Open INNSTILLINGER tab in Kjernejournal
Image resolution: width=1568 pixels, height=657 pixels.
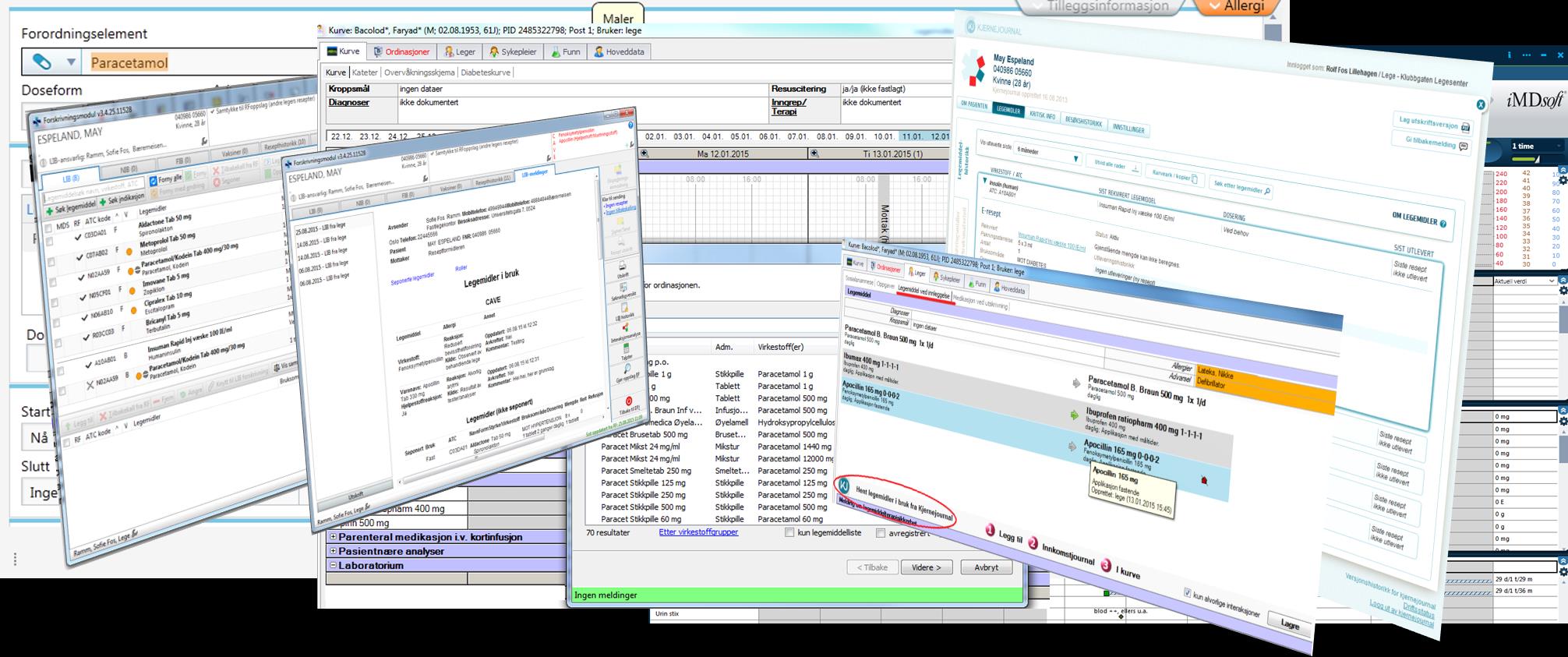[1128, 128]
